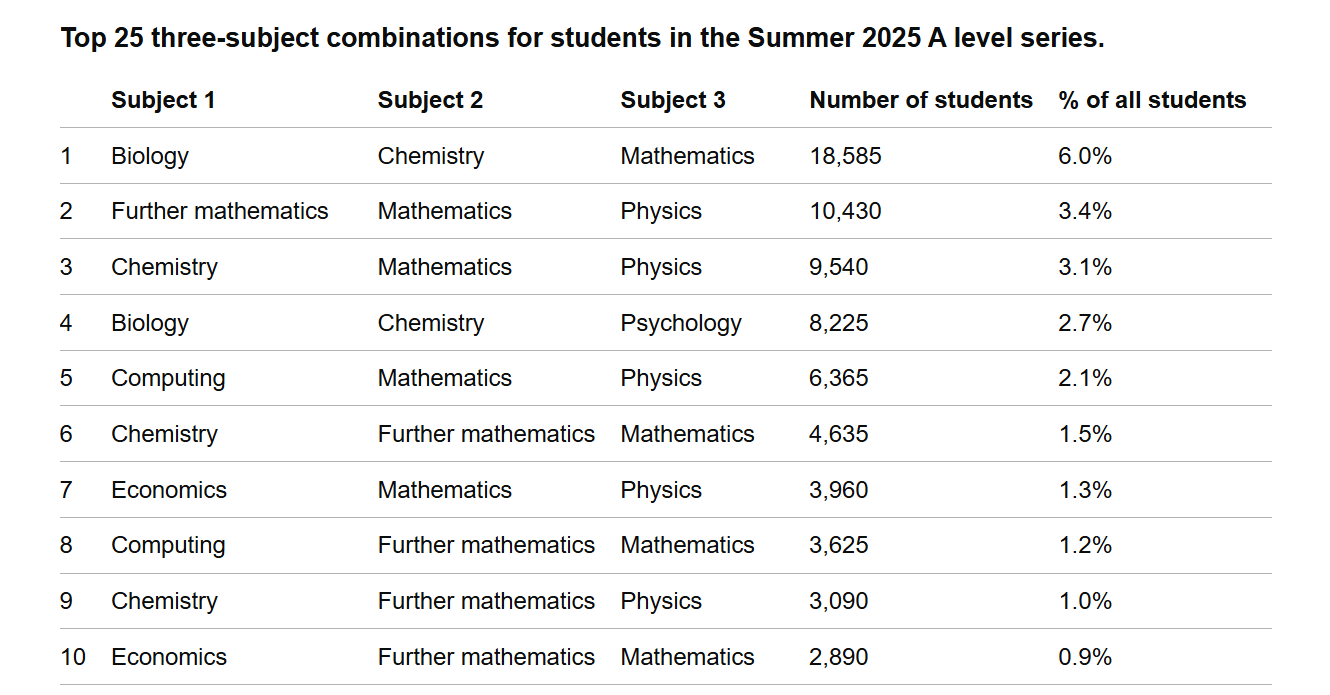
Task: Click the 10,430 students cell
Action: 846,211
